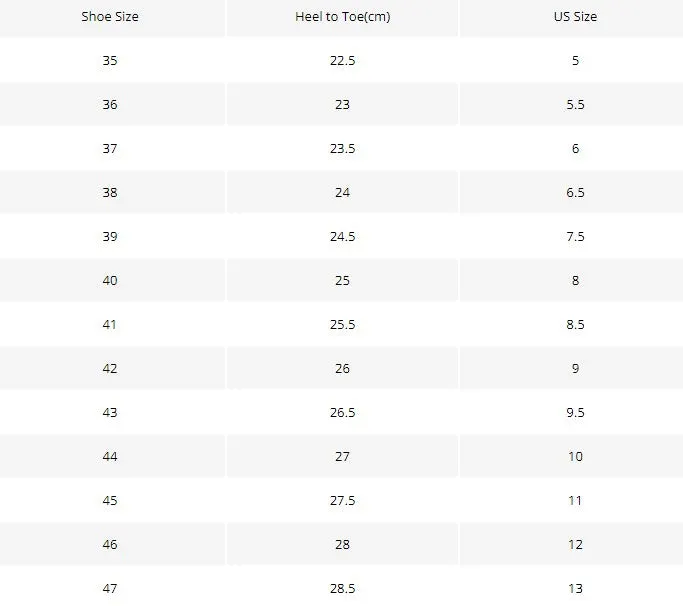The image size is (683, 606).
Task: Select US size 5.5 cell
Action: 575,104
